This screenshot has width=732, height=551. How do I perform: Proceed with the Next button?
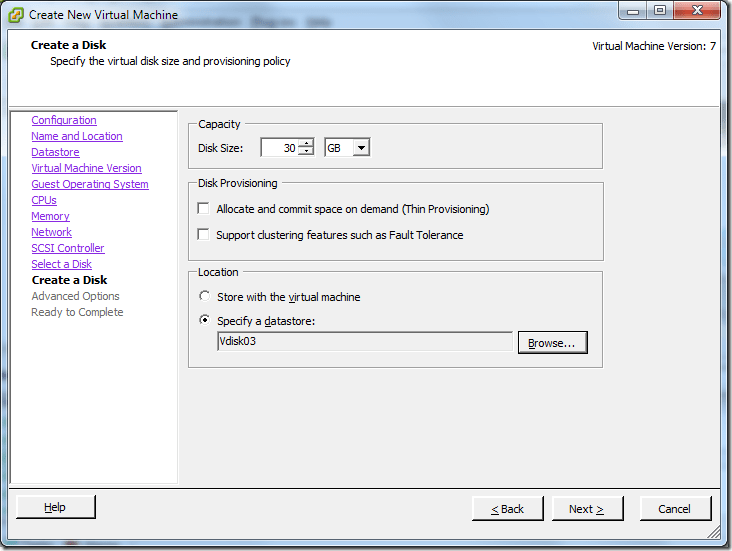tap(587, 509)
